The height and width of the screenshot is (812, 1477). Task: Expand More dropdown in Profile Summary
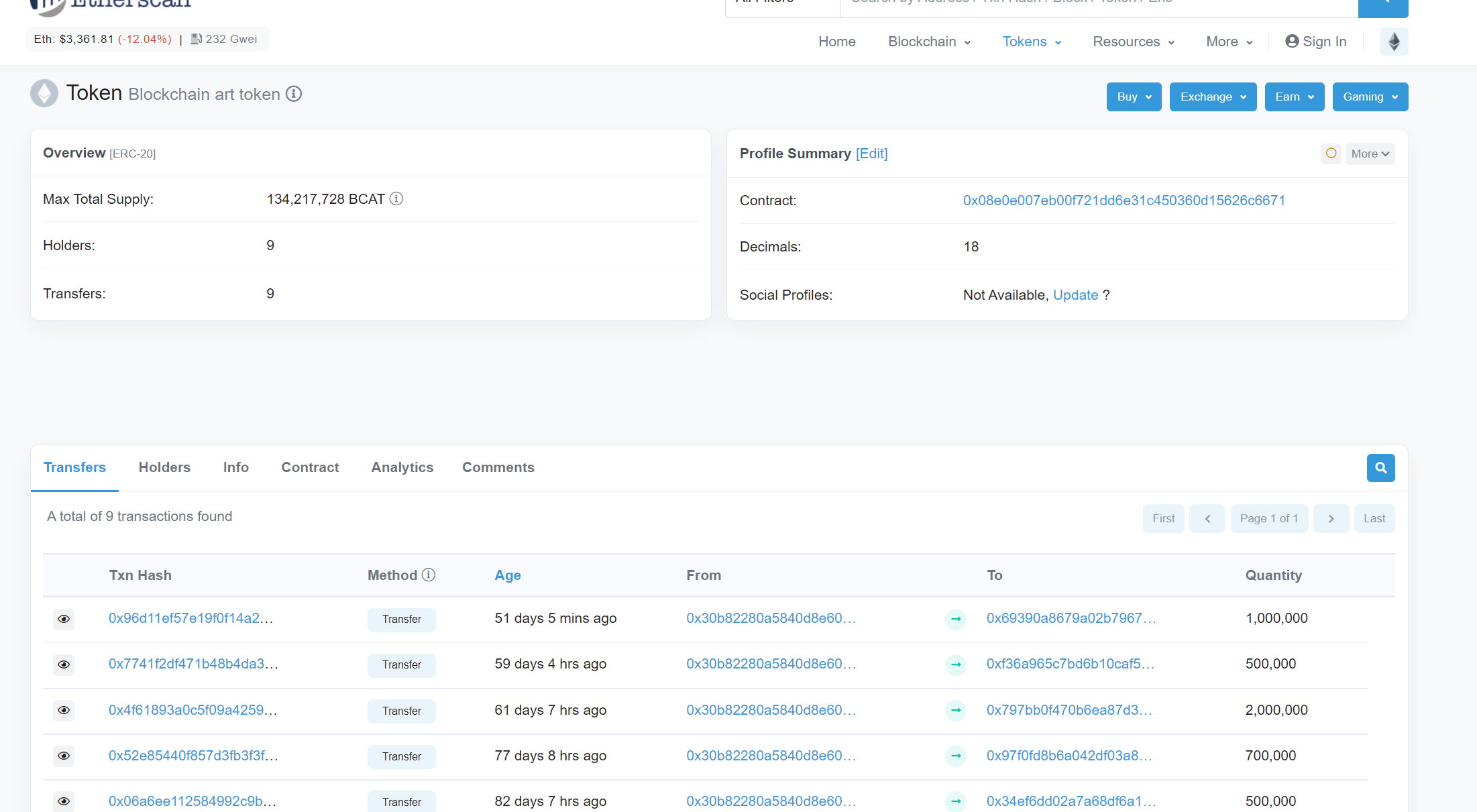click(1370, 154)
